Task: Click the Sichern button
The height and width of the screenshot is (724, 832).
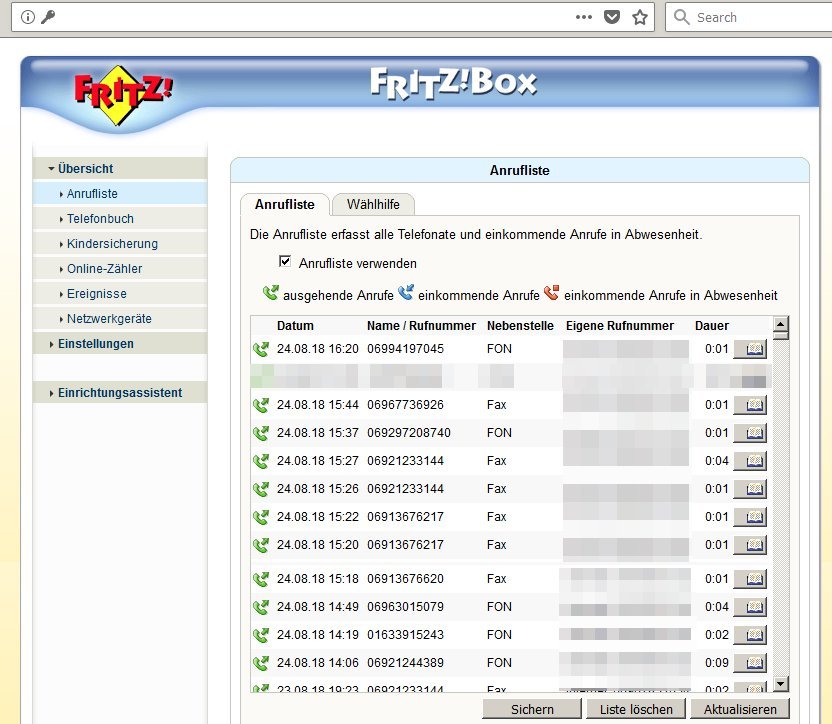Action: [532, 710]
